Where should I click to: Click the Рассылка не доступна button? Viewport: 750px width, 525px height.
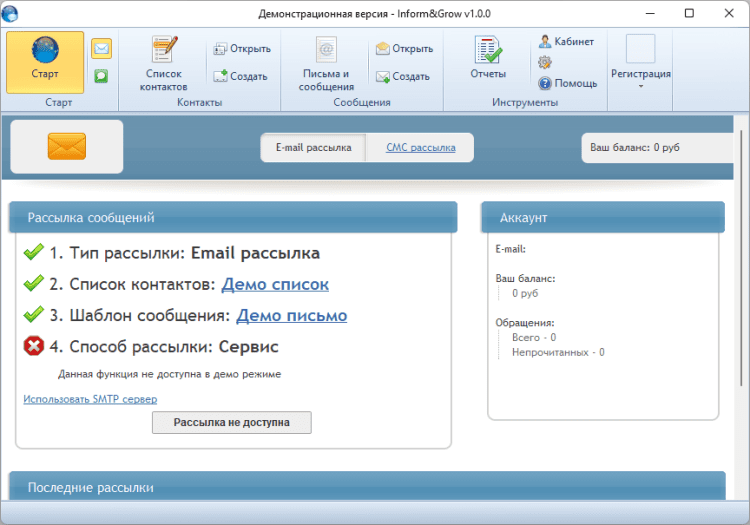tap(232, 423)
